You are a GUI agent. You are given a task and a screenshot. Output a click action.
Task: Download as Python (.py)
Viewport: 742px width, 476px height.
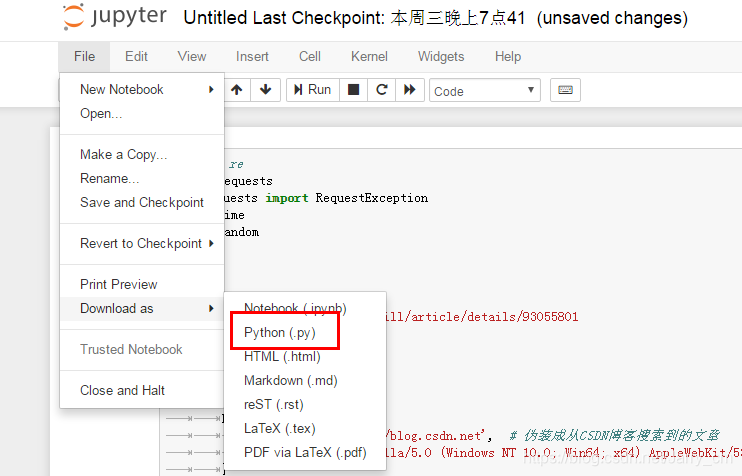(305, 333)
